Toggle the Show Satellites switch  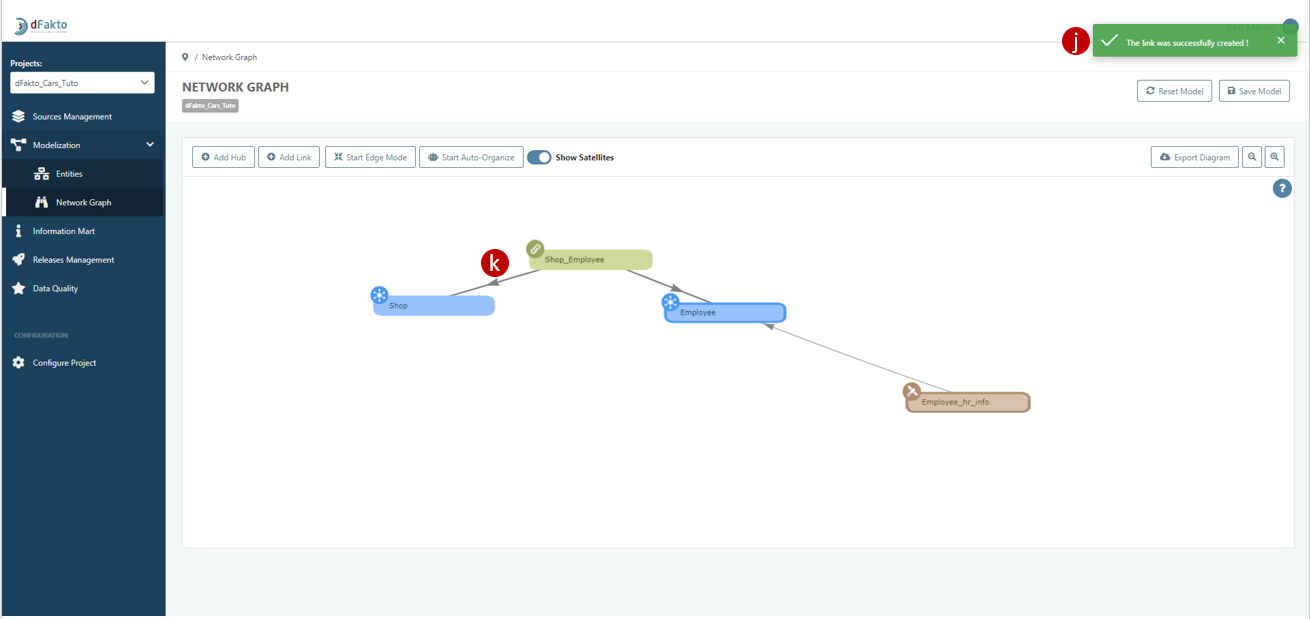(539, 157)
